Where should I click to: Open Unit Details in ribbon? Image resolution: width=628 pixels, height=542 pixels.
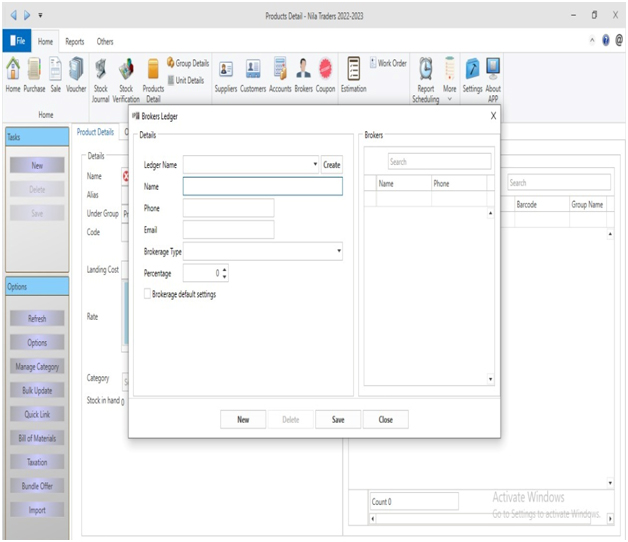pyautogui.click(x=186, y=80)
